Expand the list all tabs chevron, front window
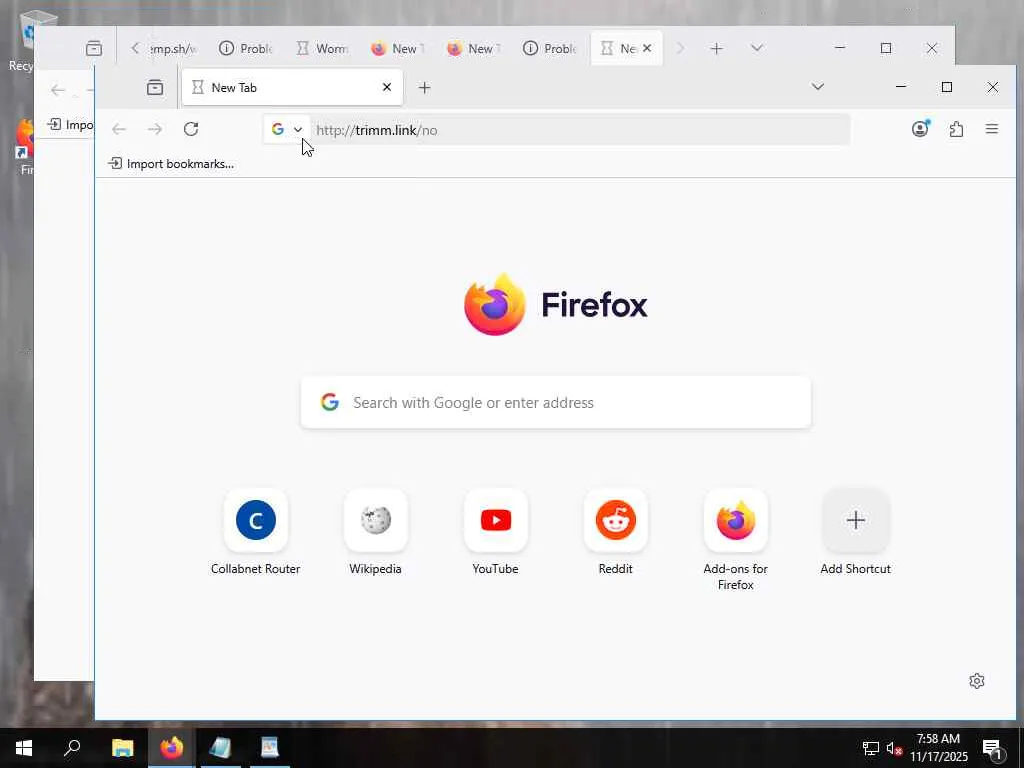The image size is (1024, 768). point(817,87)
